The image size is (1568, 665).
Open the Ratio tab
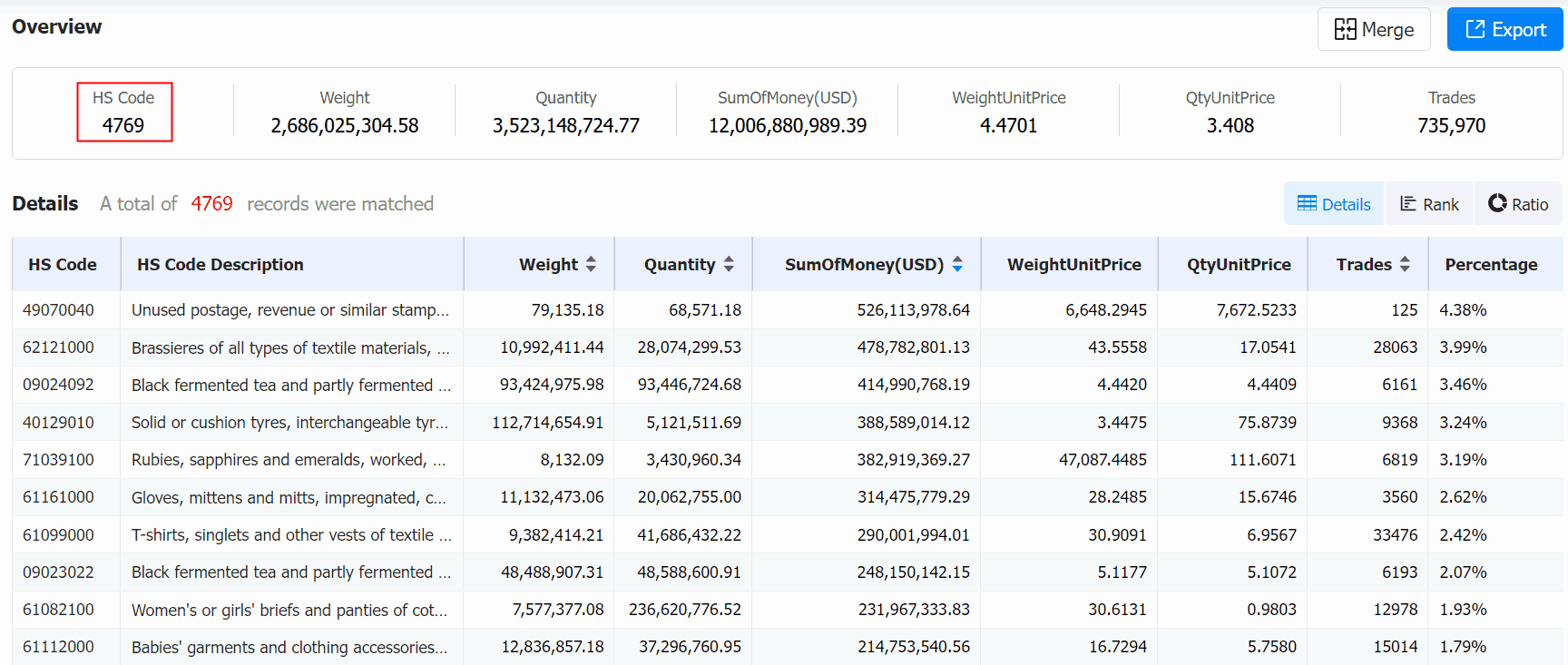[1518, 204]
